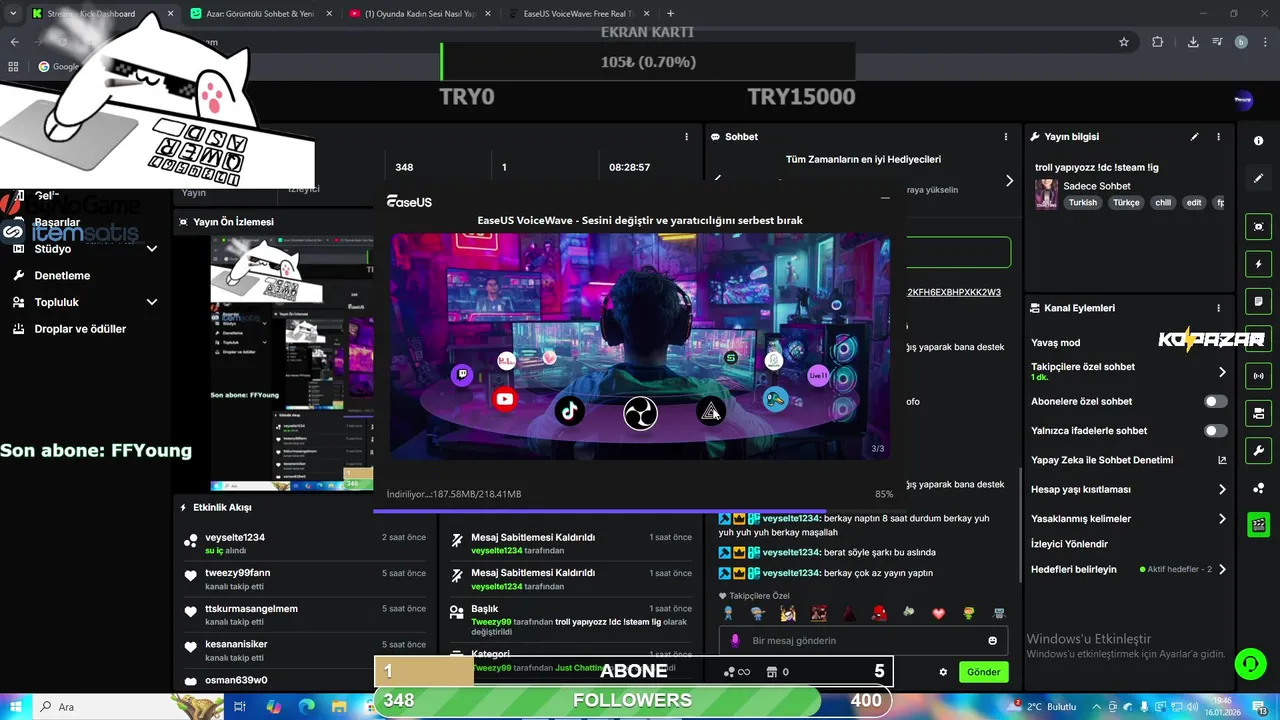
Task: Click the info icon in right sidebar
Action: click(x=1259, y=141)
